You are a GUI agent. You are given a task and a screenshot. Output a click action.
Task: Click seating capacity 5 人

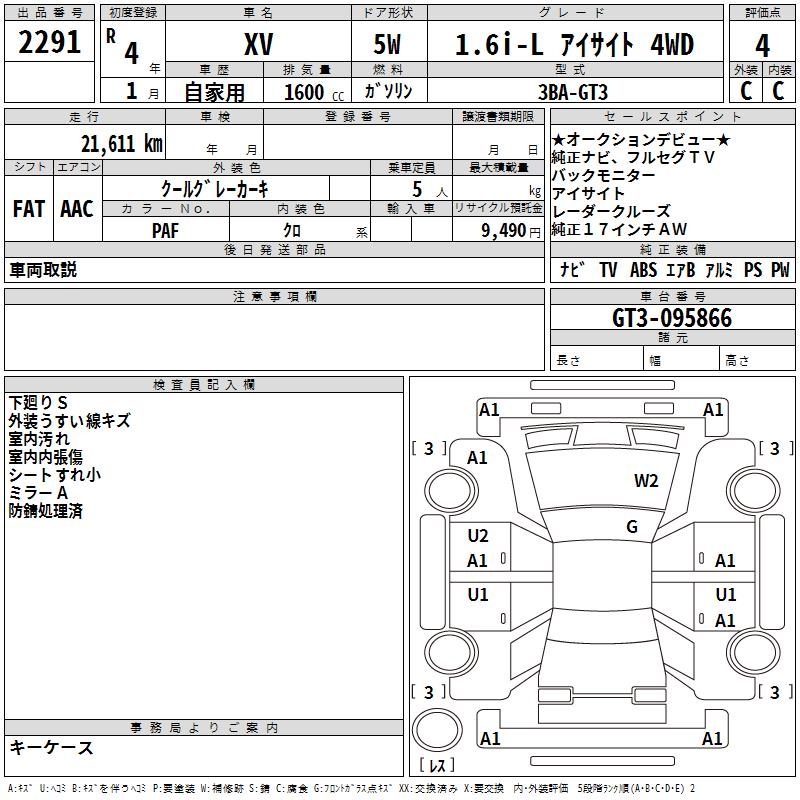point(430,189)
